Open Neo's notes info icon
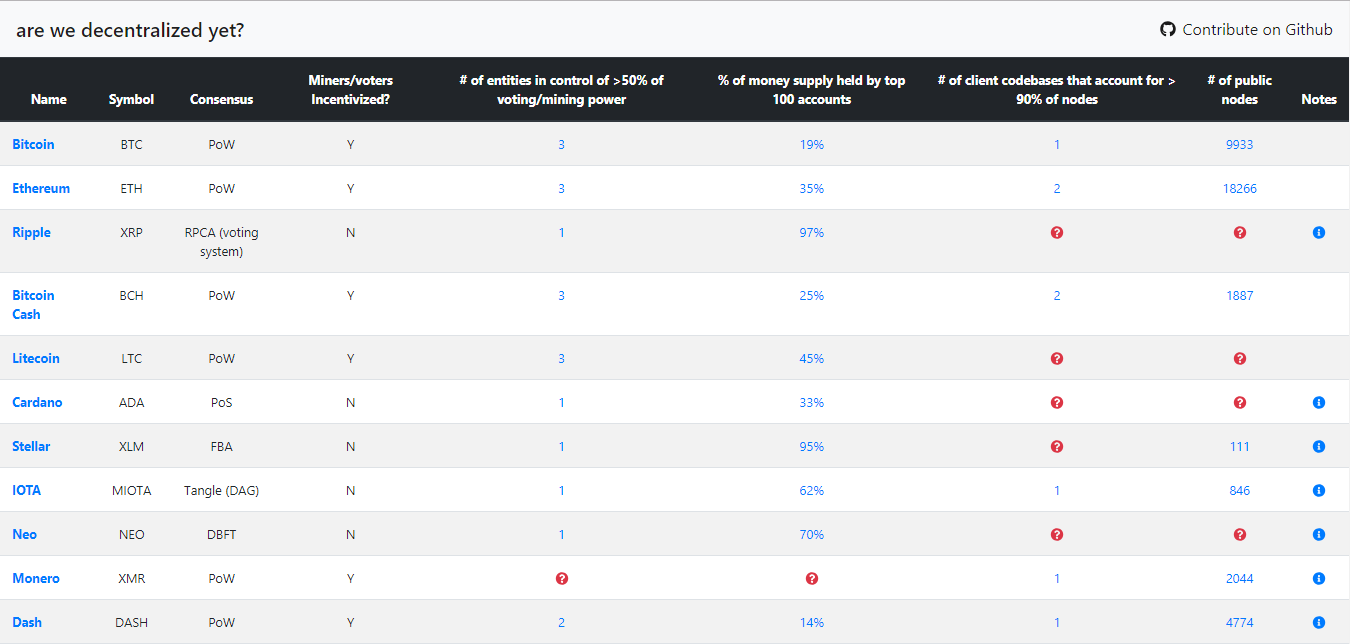1350x644 pixels. point(1318,534)
